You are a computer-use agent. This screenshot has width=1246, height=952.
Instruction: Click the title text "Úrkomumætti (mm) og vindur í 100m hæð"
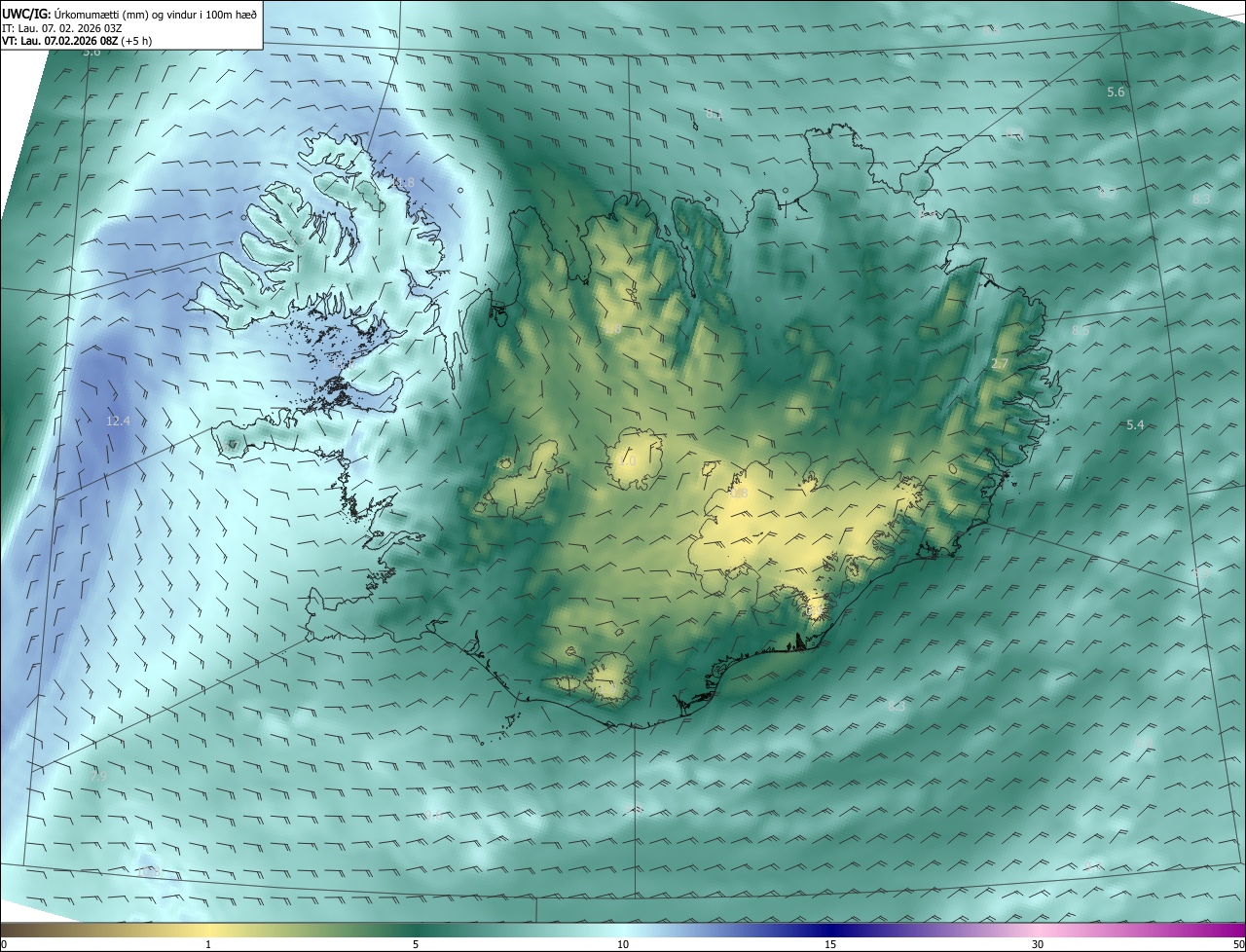click(154, 14)
